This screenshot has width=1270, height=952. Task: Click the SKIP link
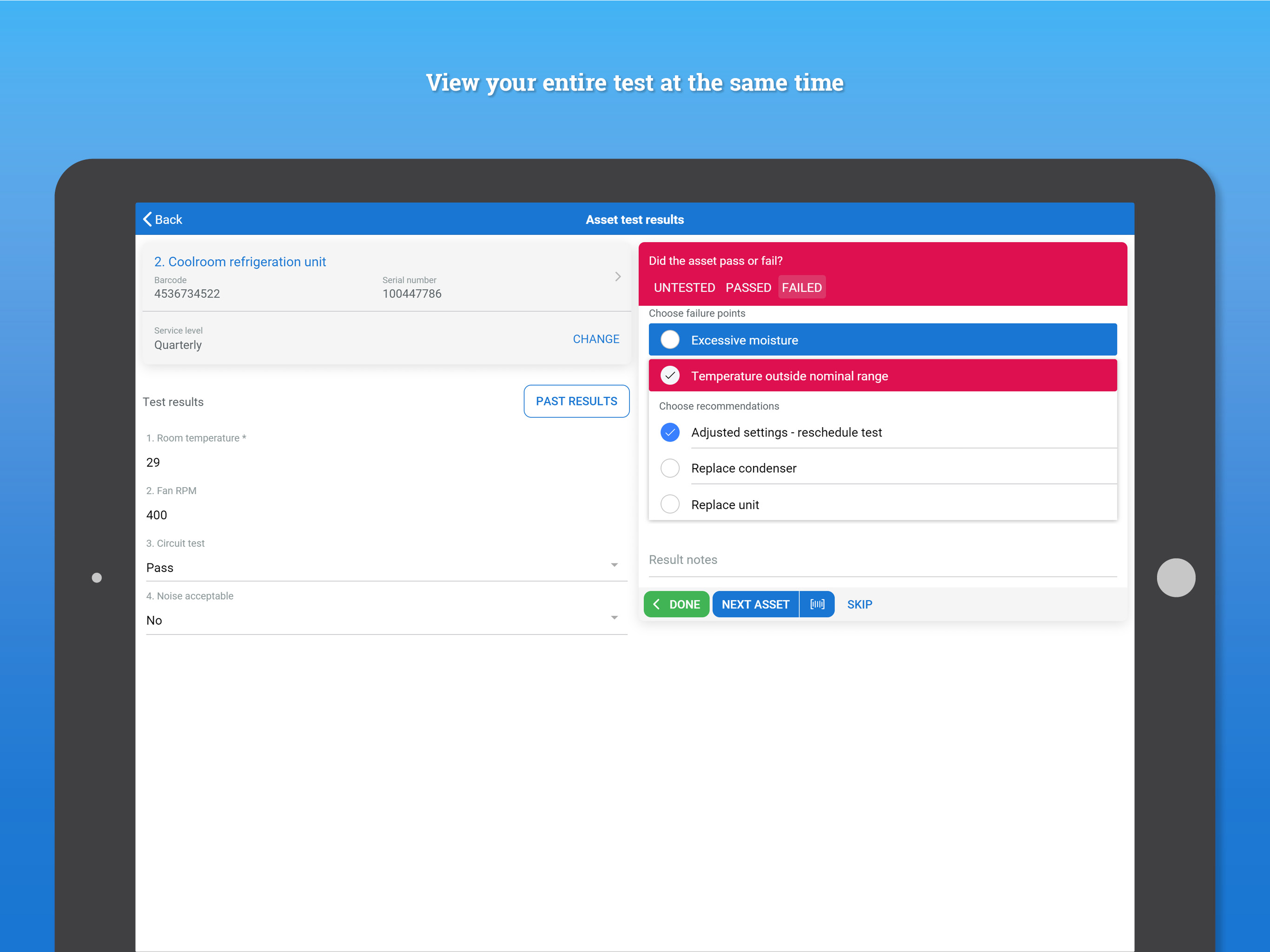859,605
